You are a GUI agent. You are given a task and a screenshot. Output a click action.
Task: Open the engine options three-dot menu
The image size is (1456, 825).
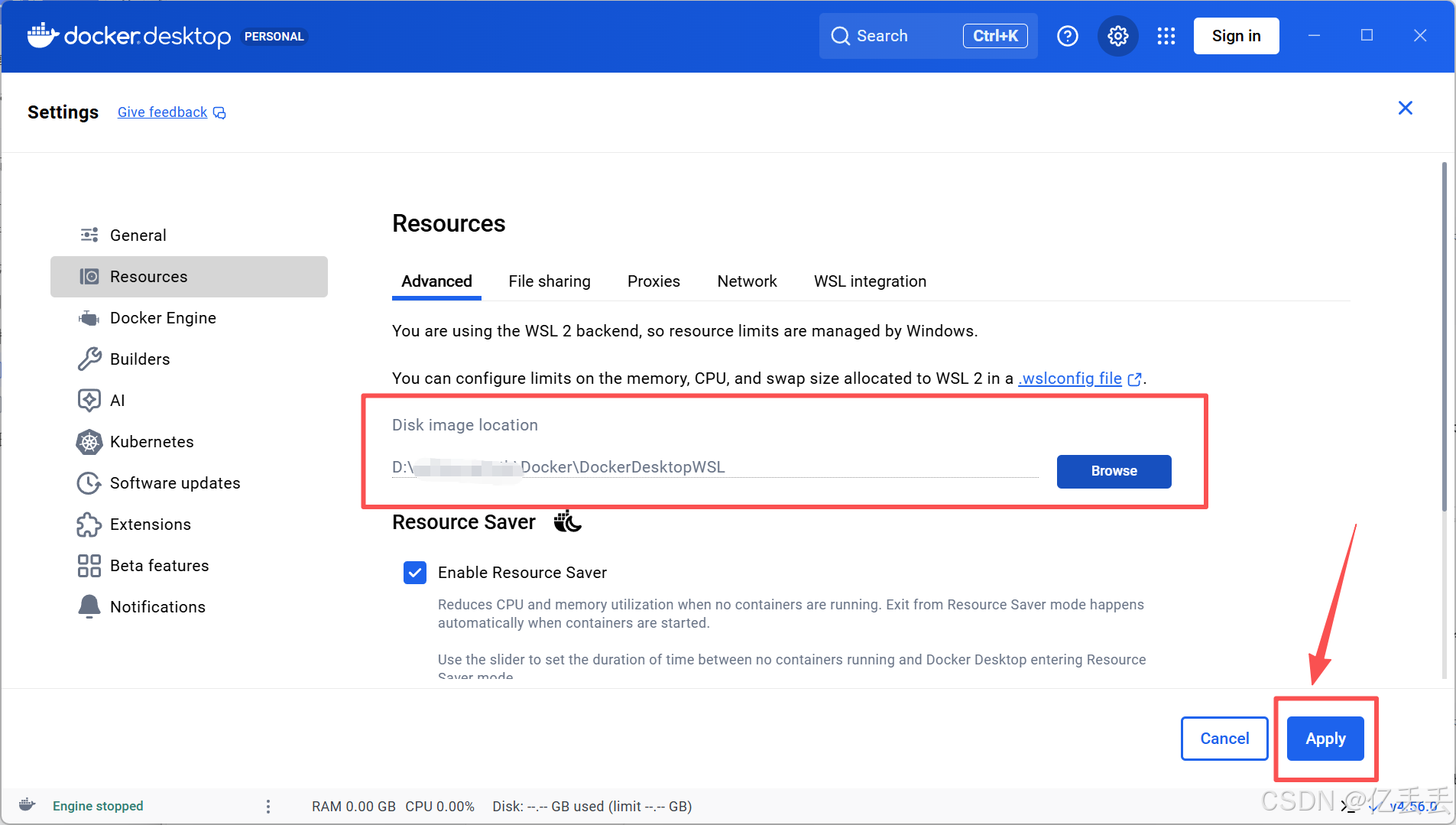[268, 806]
